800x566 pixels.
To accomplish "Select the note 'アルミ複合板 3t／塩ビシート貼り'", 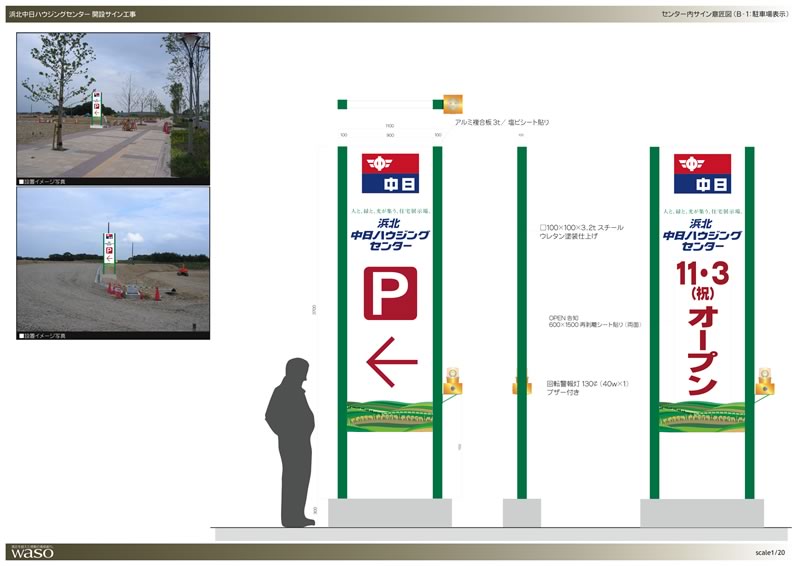I will (x=502, y=122).
